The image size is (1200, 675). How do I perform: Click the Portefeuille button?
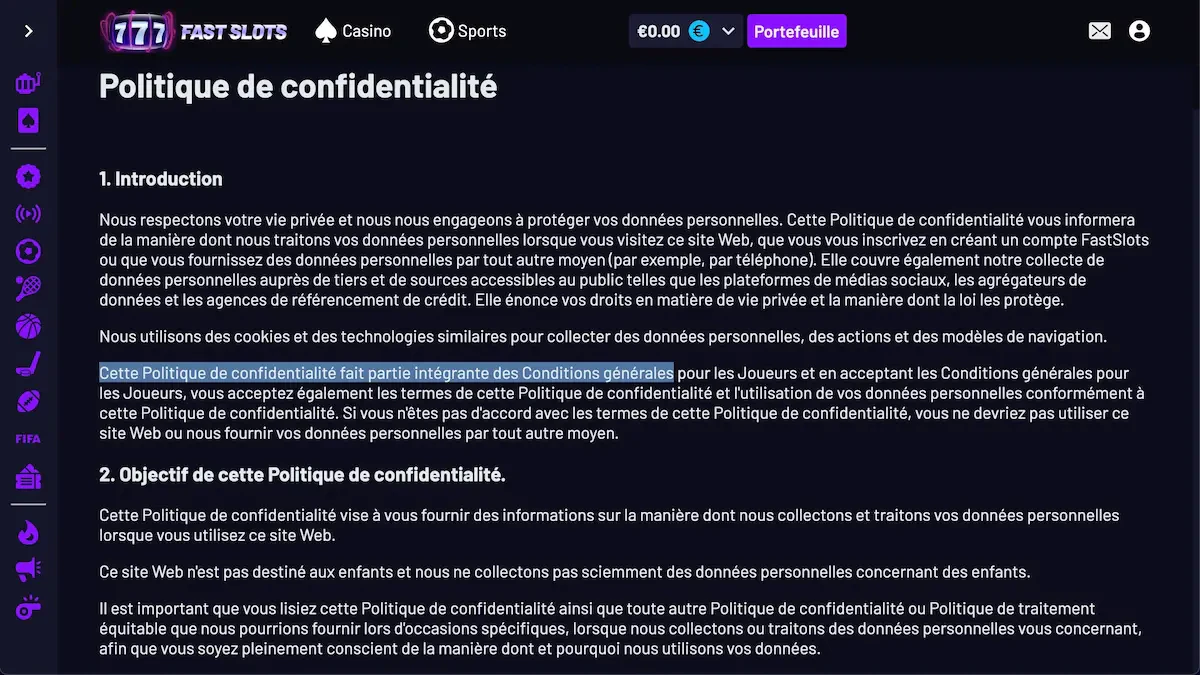796,31
